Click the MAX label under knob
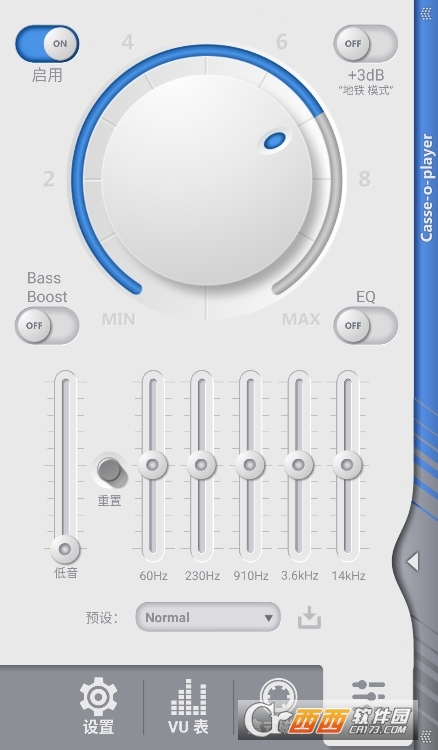The width and height of the screenshot is (438, 750). (301, 319)
